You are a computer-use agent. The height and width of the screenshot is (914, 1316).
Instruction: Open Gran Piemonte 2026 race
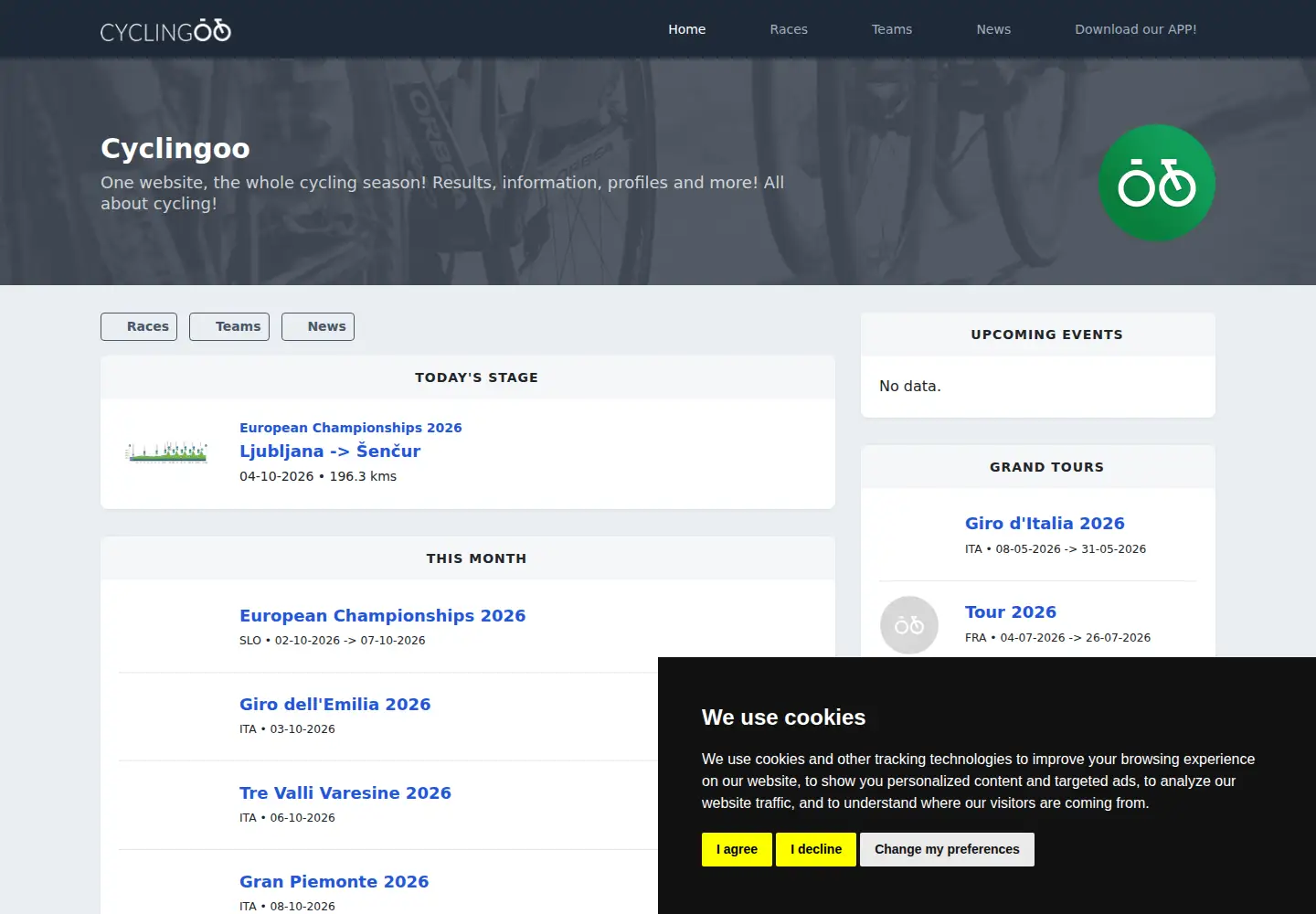(x=334, y=881)
